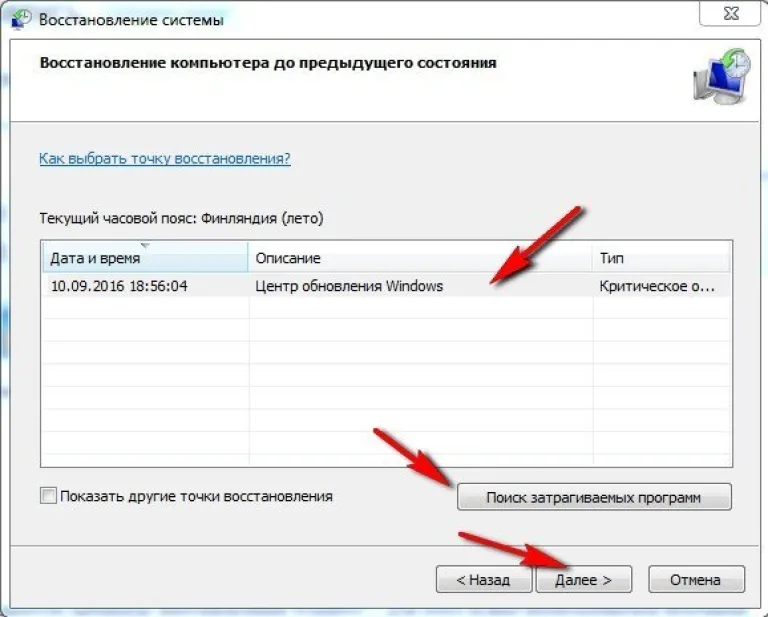Click the restore computer clock graphic

click(722, 76)
